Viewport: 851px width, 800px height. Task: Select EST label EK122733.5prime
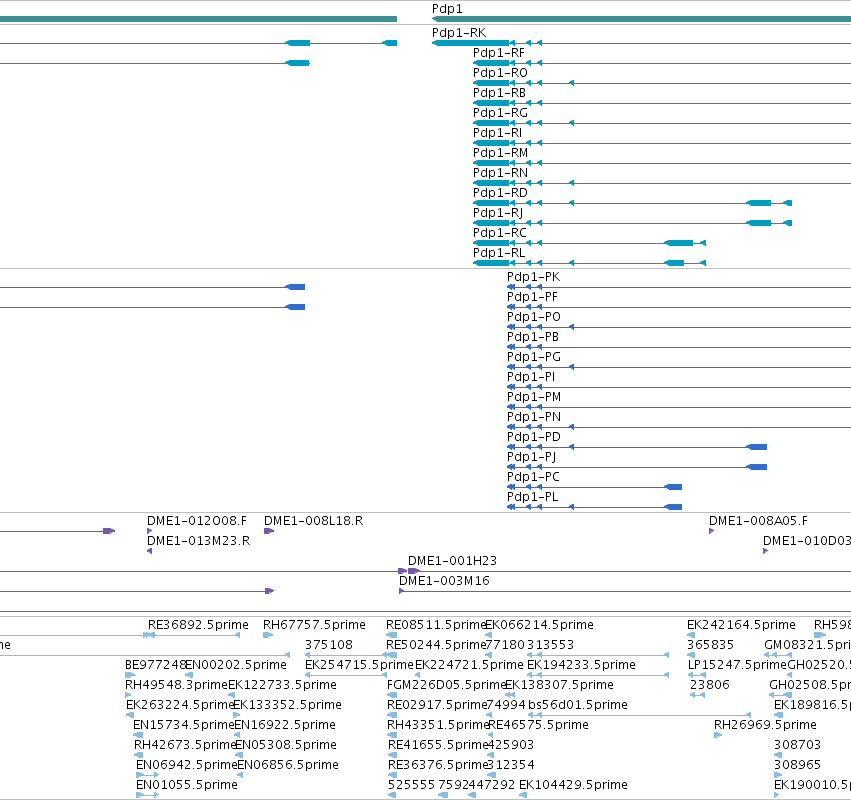point(282,685)
